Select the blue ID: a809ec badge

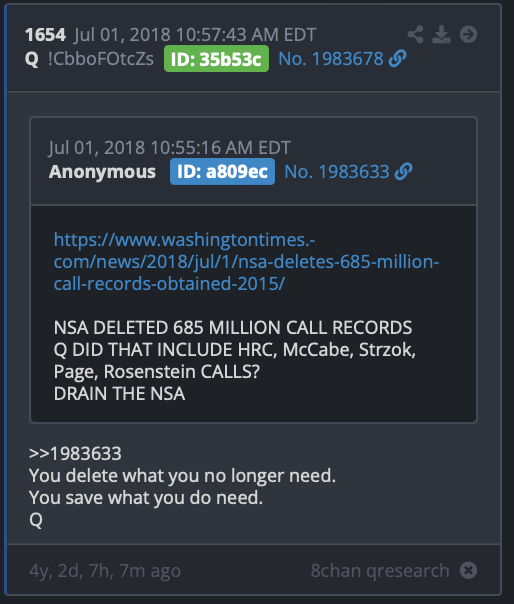click(x=222, y=171)
